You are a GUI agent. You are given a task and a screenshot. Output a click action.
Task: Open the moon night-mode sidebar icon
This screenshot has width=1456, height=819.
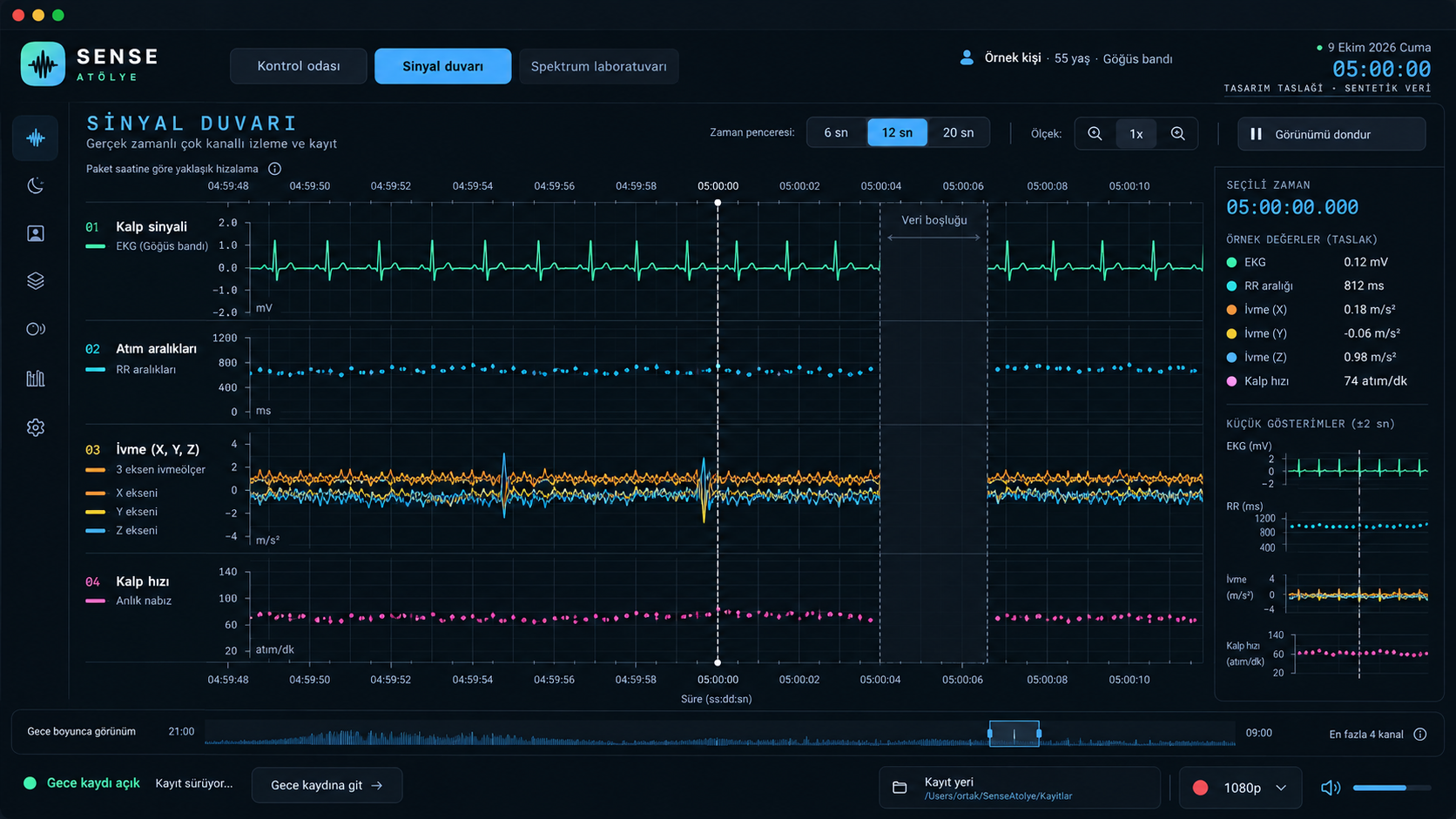[x=36, y=185]
